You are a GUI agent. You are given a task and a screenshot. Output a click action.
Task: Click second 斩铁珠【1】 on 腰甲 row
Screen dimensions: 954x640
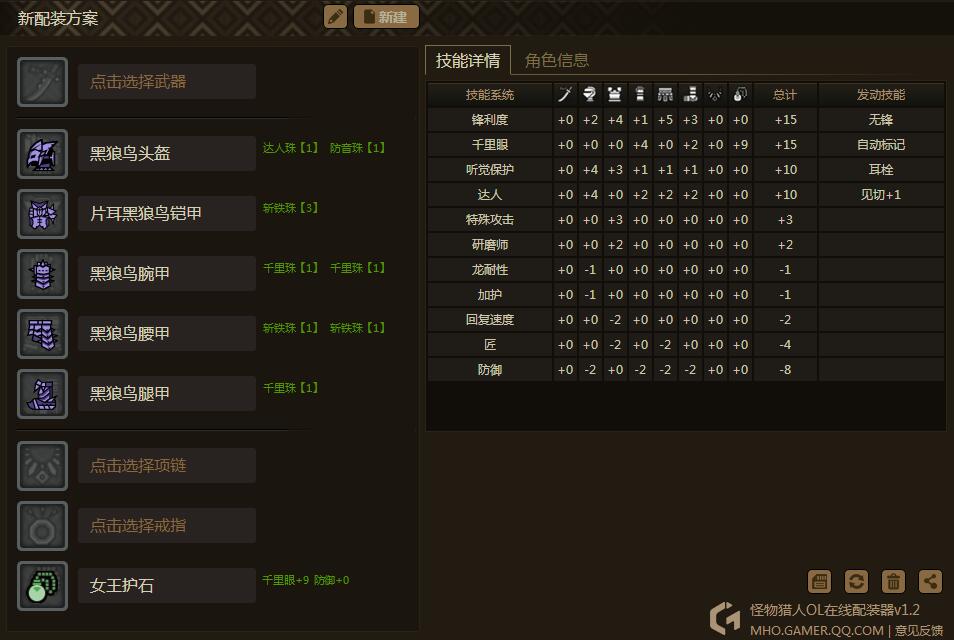coord(357,328)
